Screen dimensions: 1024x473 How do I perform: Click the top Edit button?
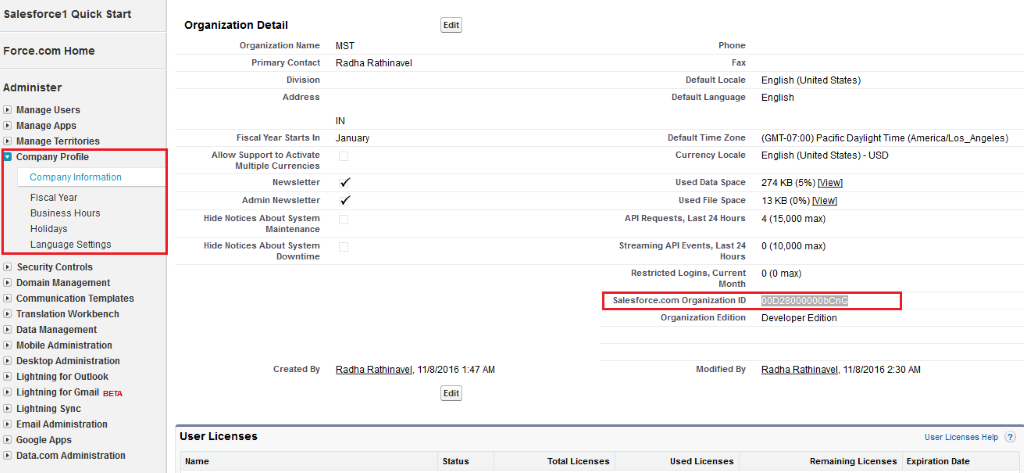click(x=451, y=25)
